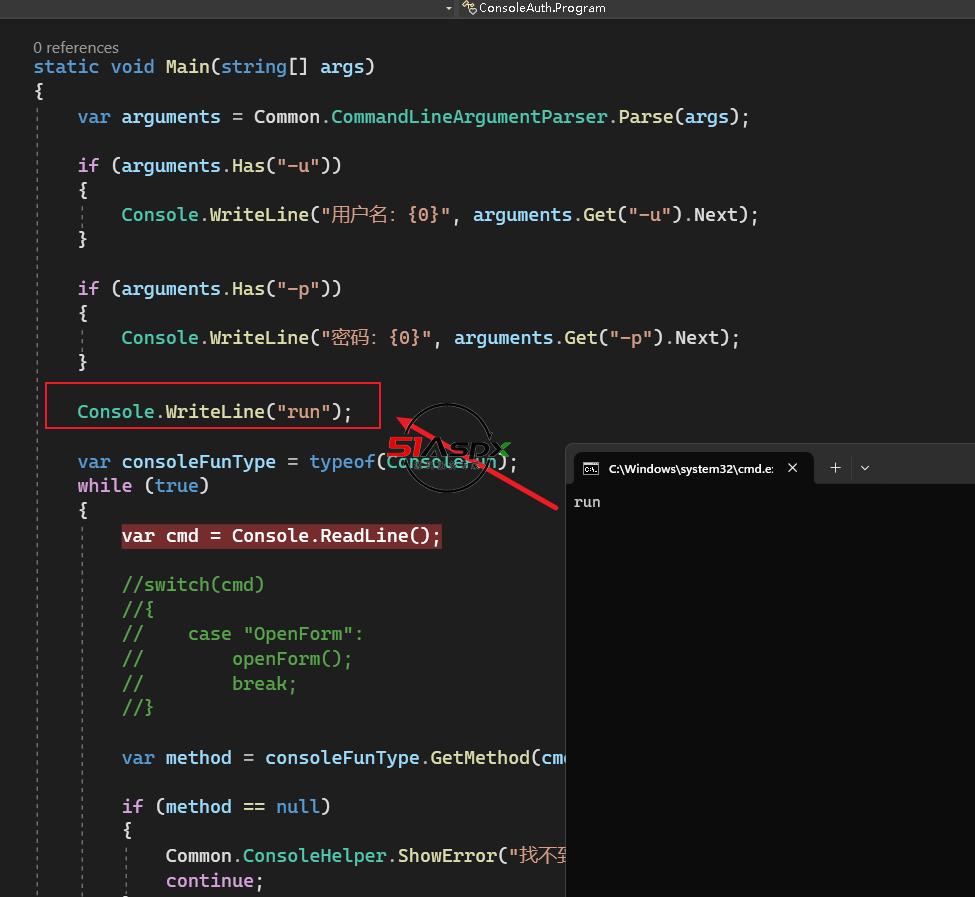Expand terminal profile dropdown chevron
Image resolution: width=975 pixels, height=897 pixels.
click(865, 467)
